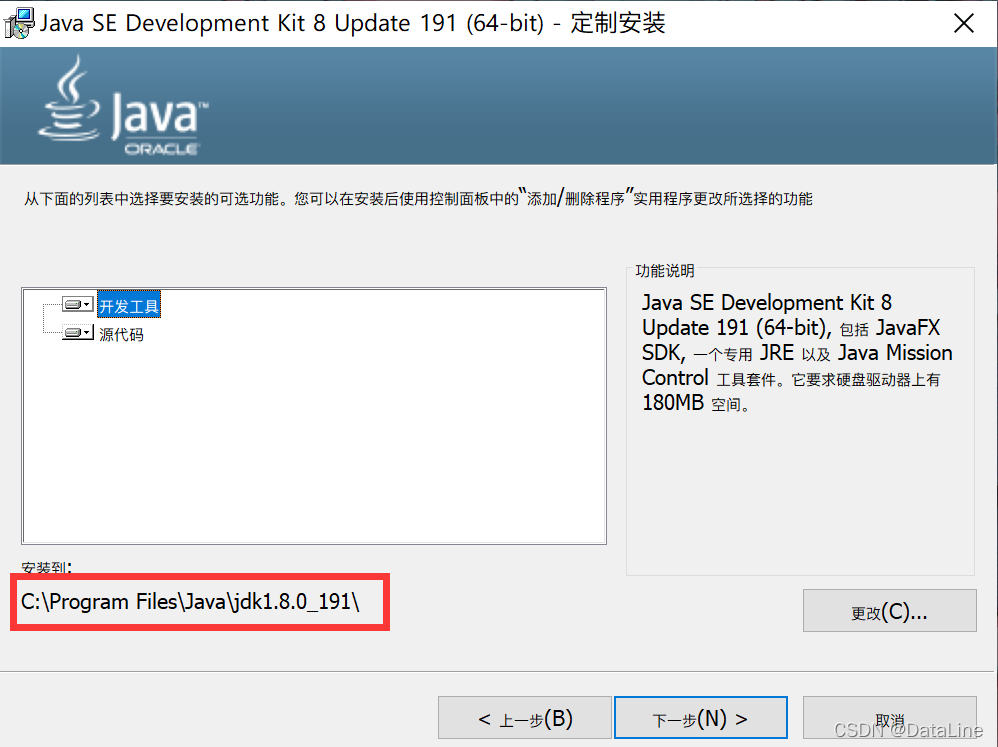
Task: Click the installer icon in title bar
Action: click(19, 23)
